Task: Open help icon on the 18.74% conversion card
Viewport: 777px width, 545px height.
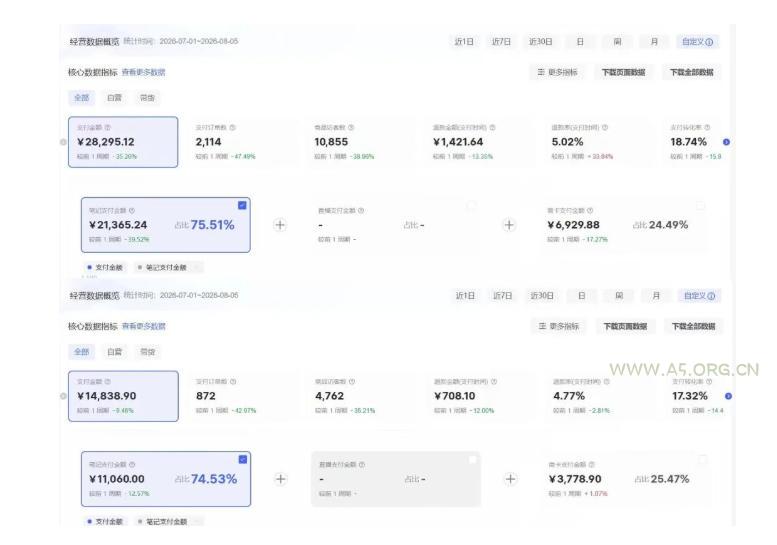Action: pos(707,127)
